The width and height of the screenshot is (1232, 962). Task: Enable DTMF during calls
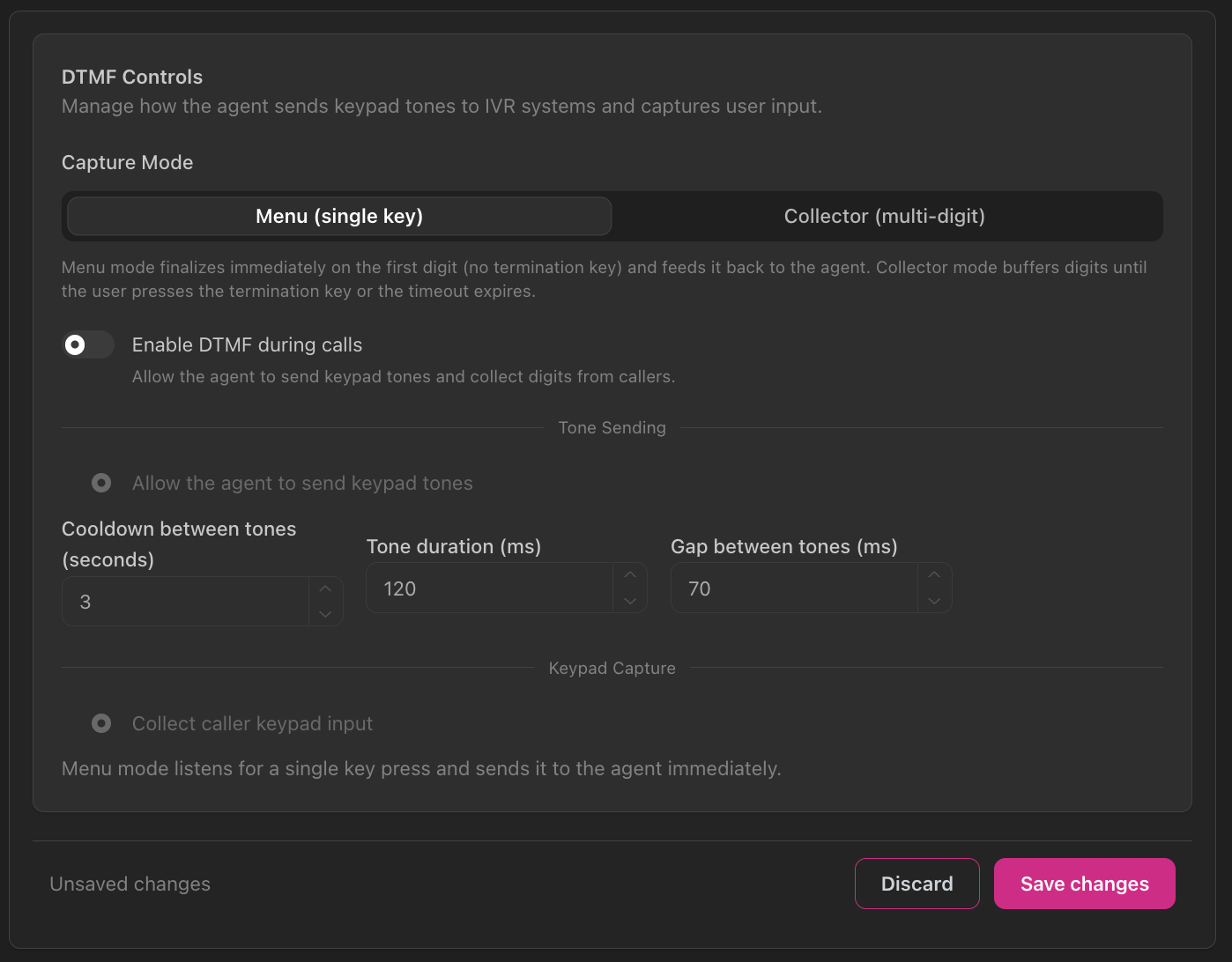coord(87,344)
